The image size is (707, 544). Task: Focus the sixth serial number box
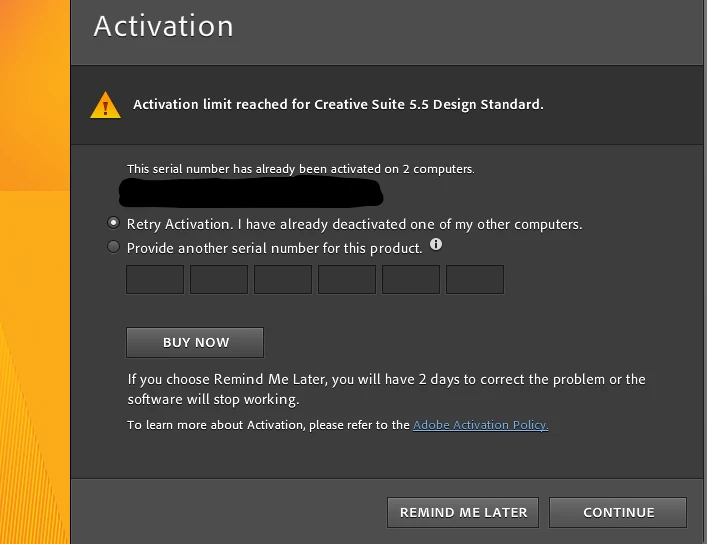coord(475,280)
